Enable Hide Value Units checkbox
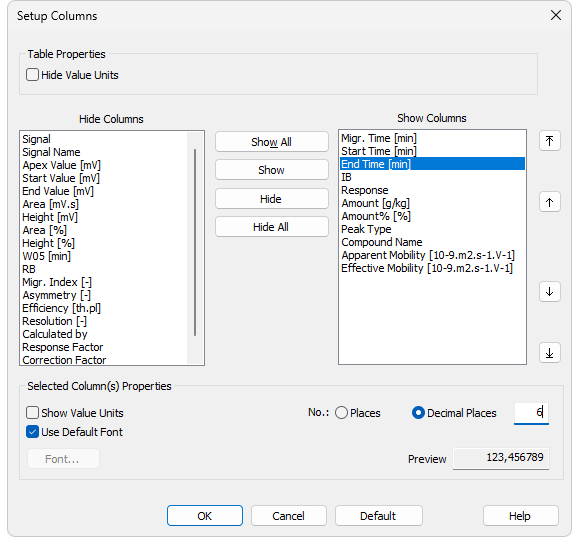 [x=32, y=75]
